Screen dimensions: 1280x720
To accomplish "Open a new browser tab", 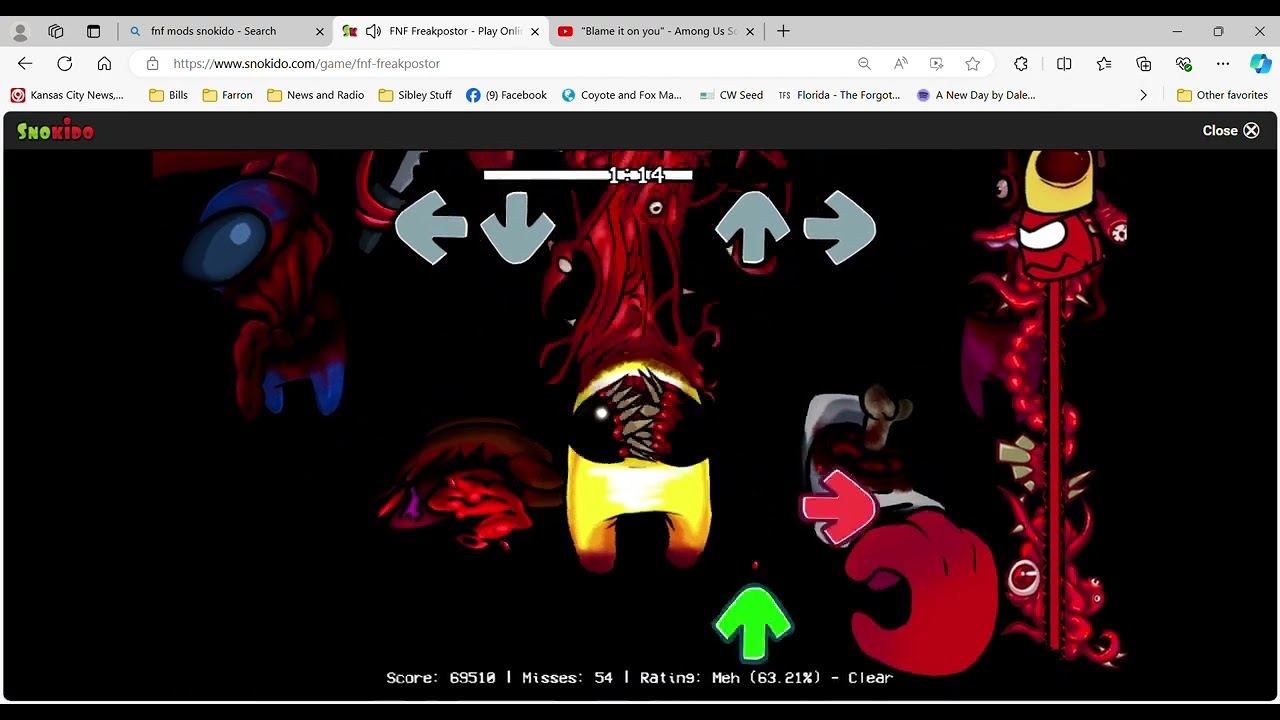I will click(x=783, y=31).
